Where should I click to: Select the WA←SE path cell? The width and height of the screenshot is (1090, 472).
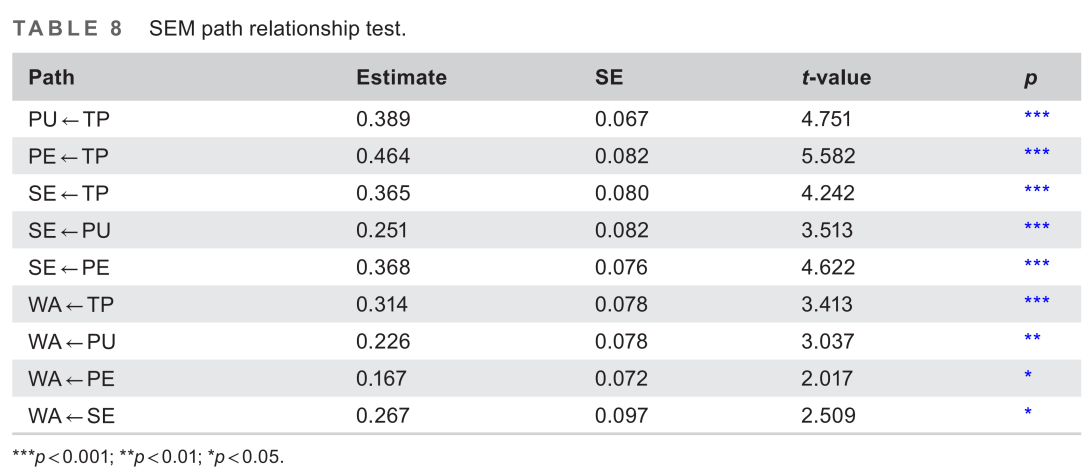[71, 415]
